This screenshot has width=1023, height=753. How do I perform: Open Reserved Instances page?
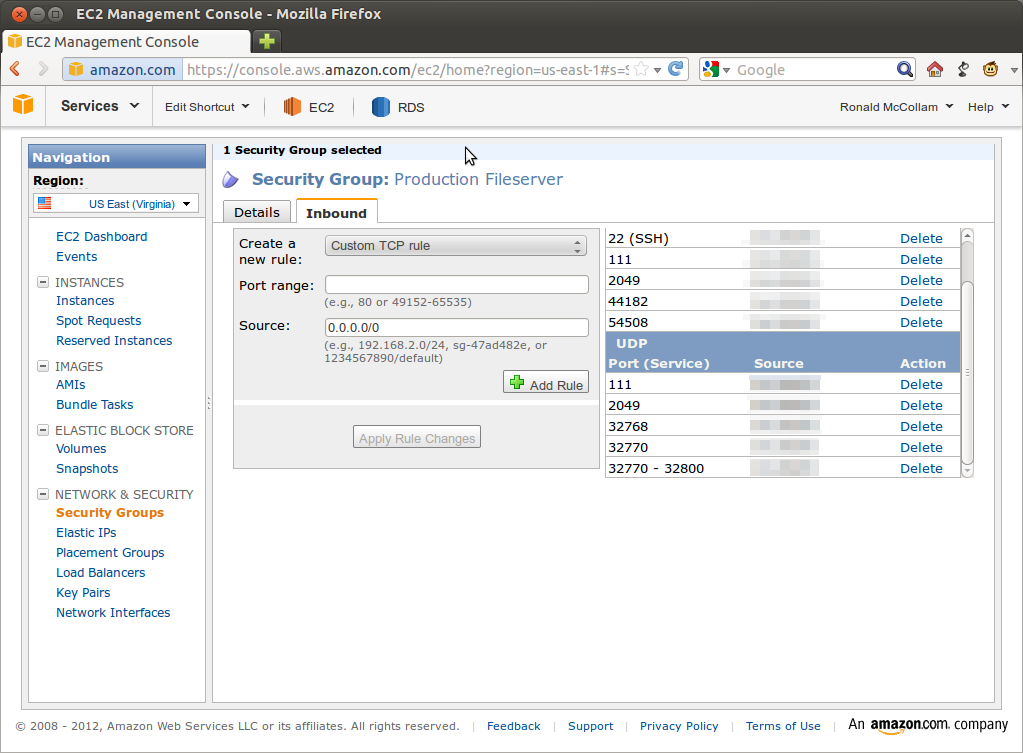click(x=114, y=341)
